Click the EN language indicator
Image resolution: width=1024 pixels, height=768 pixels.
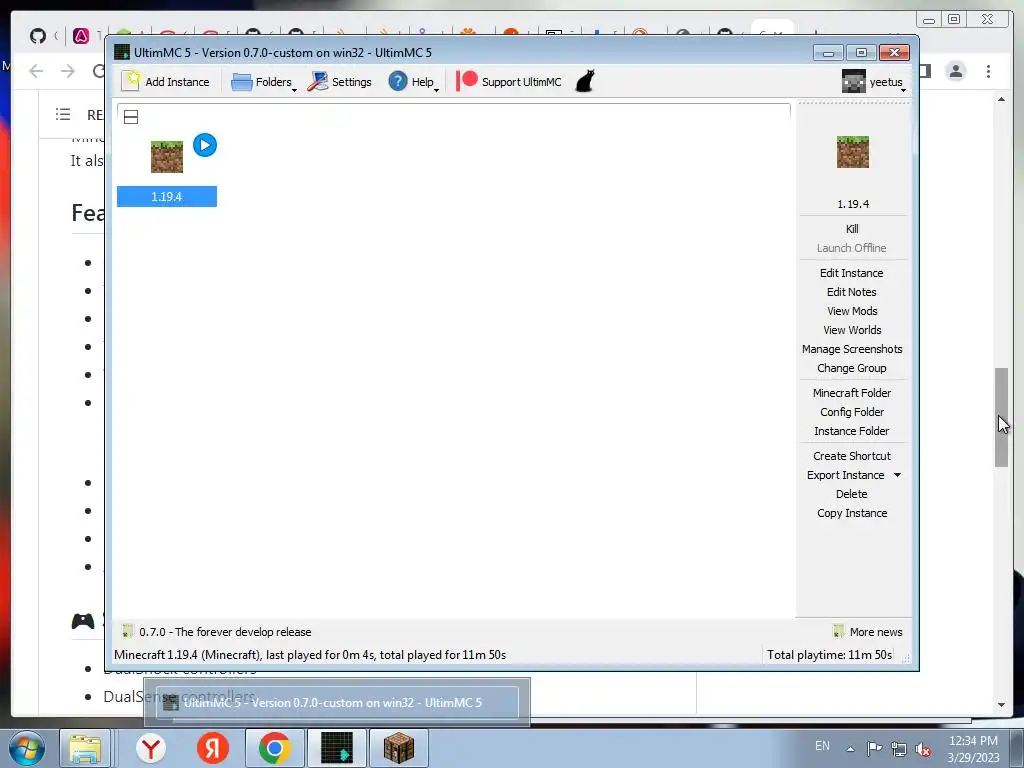[822, 746]
